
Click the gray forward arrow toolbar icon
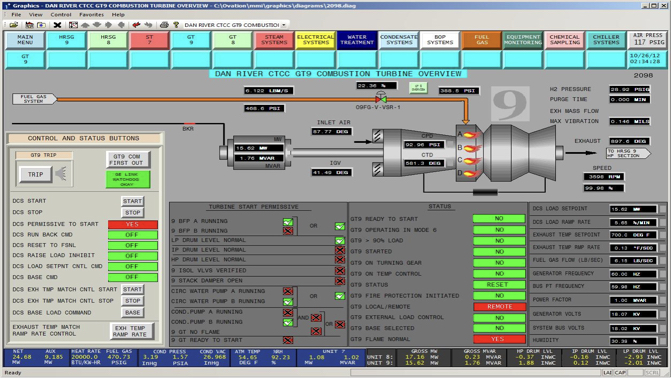point(148,25)
